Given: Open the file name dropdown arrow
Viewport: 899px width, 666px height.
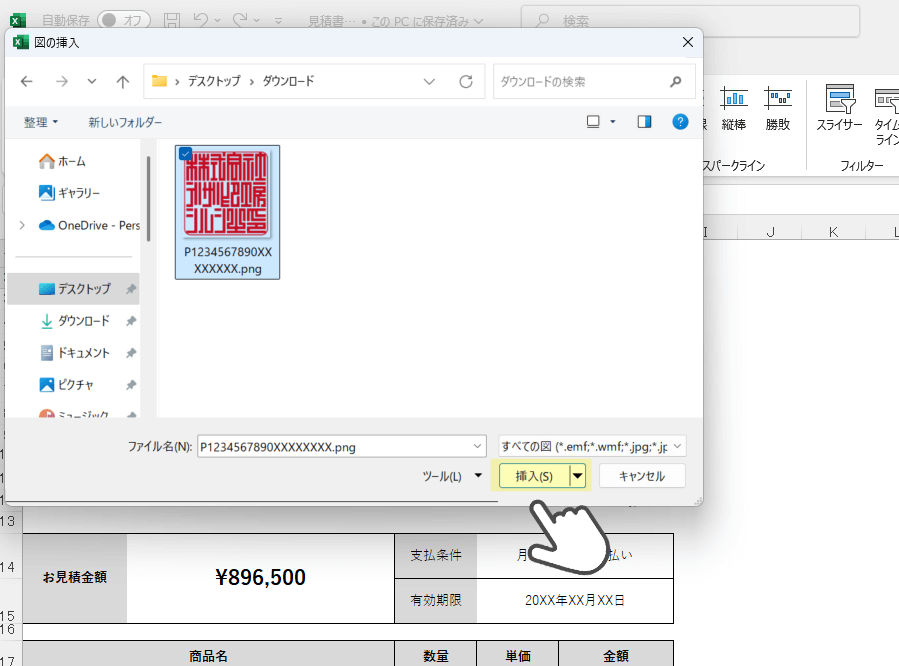Looking at the screenshot, I should point(477,446).
